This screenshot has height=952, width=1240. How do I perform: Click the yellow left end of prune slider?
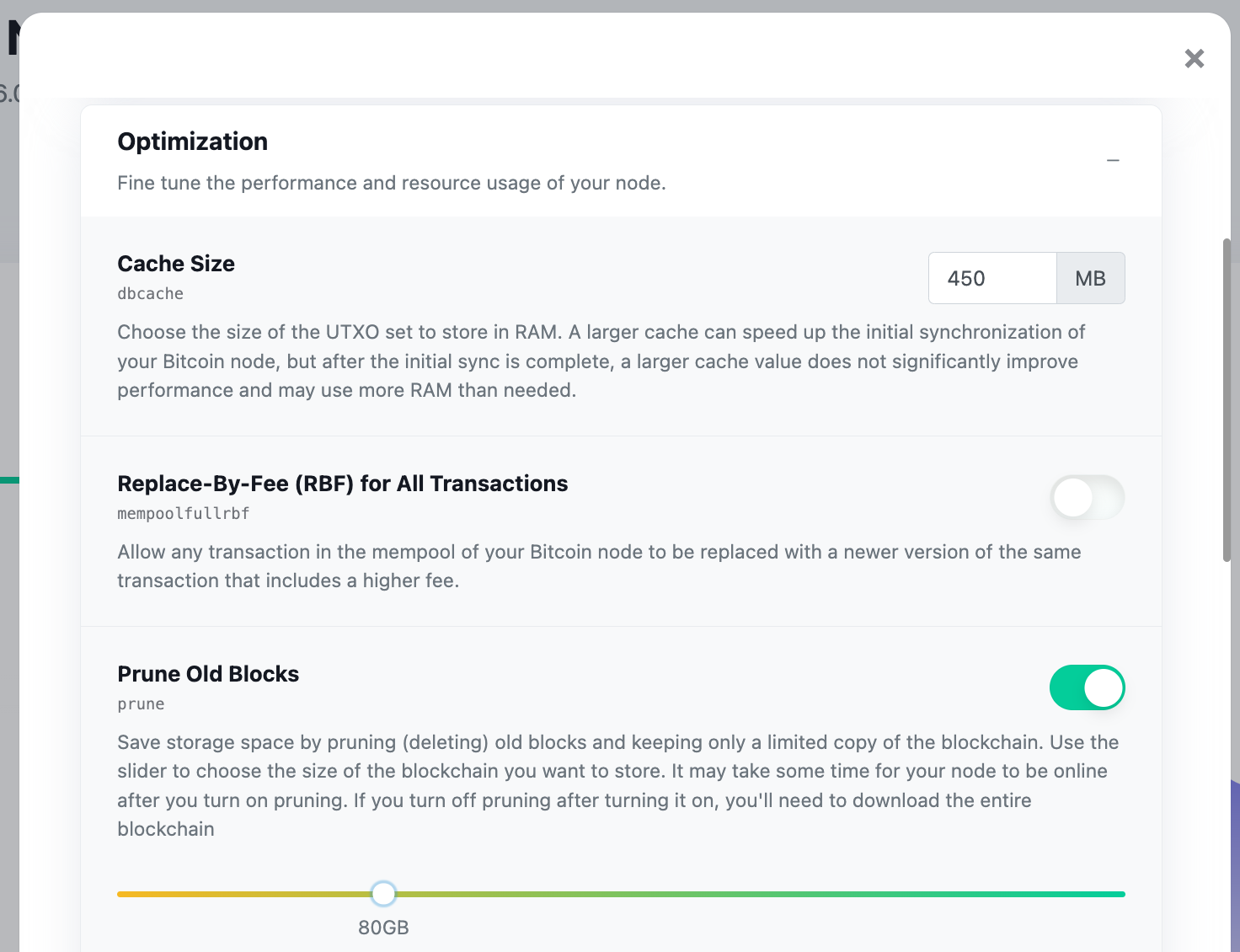tap(126, 894)
